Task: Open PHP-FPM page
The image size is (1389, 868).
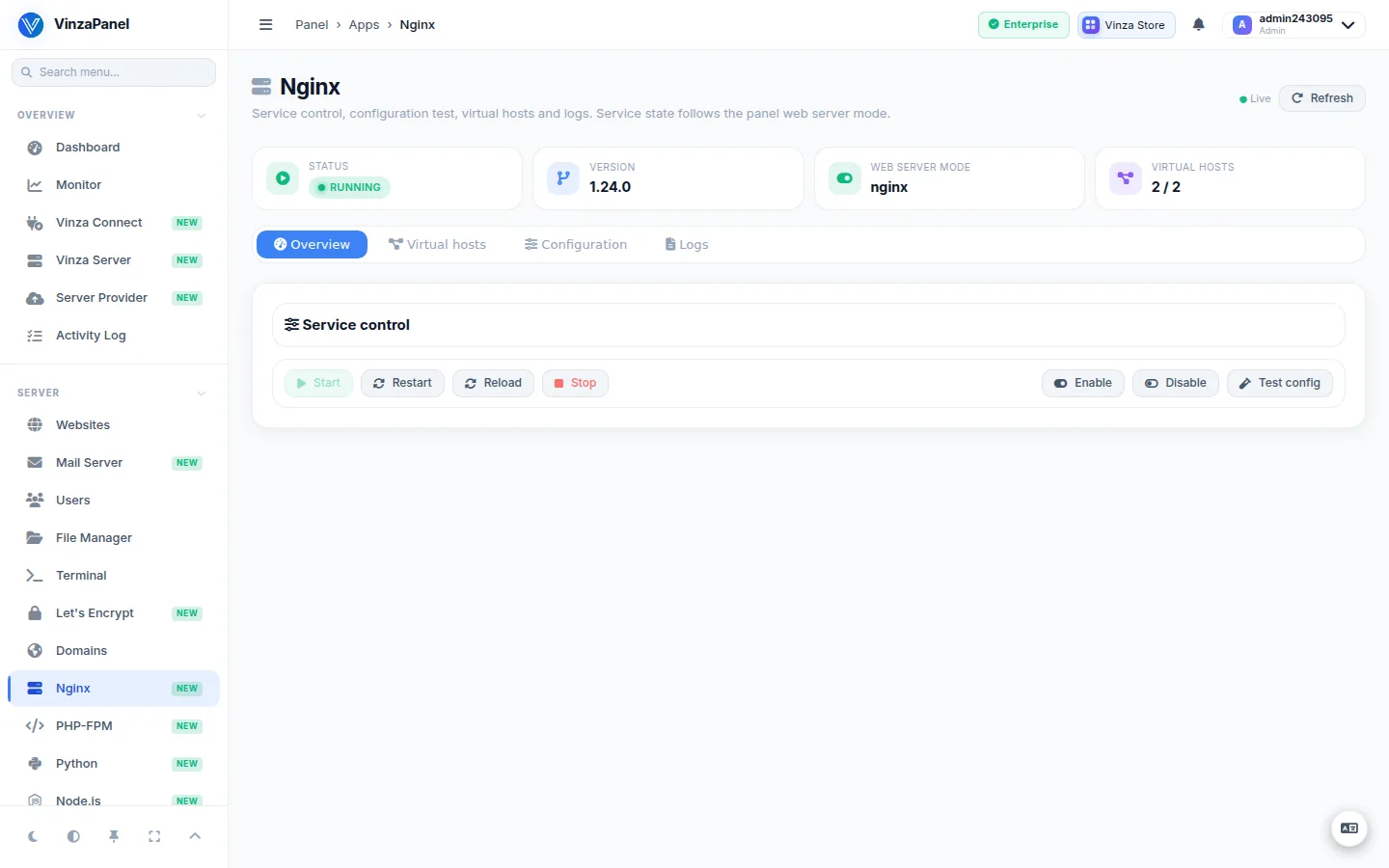Action: tap(114, 726)
